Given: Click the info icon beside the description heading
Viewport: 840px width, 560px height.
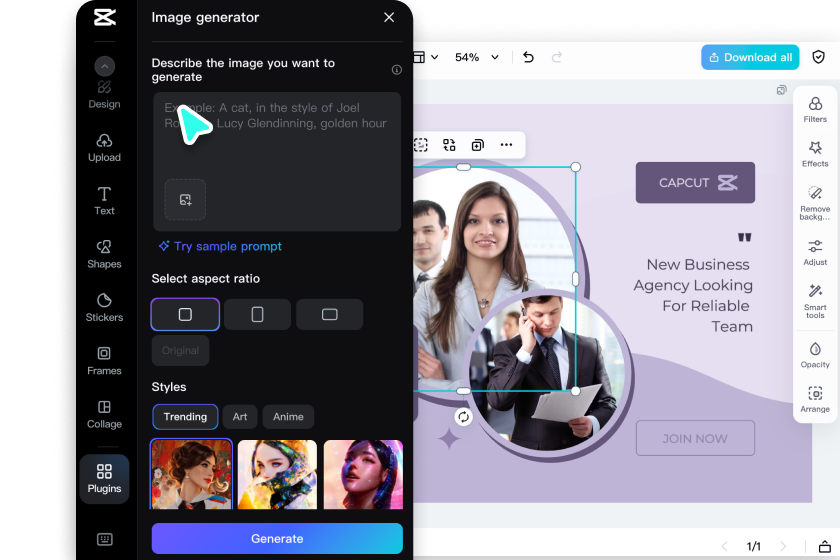Looking at the screenshot, I should point(396,70).
